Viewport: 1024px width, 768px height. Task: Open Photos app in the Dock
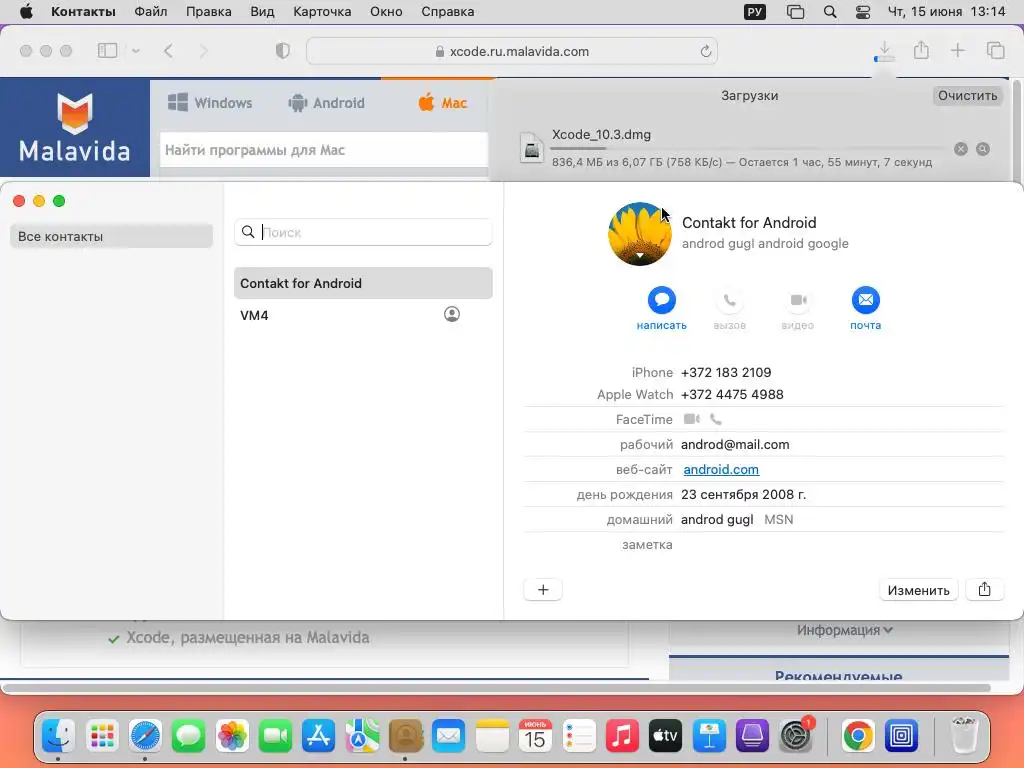[x=232, y=737]
